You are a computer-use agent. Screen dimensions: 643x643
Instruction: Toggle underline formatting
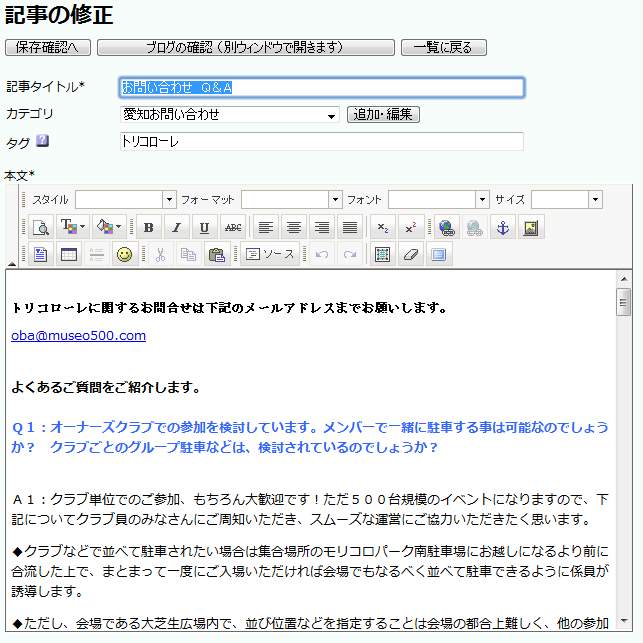(x=205, y=227)
